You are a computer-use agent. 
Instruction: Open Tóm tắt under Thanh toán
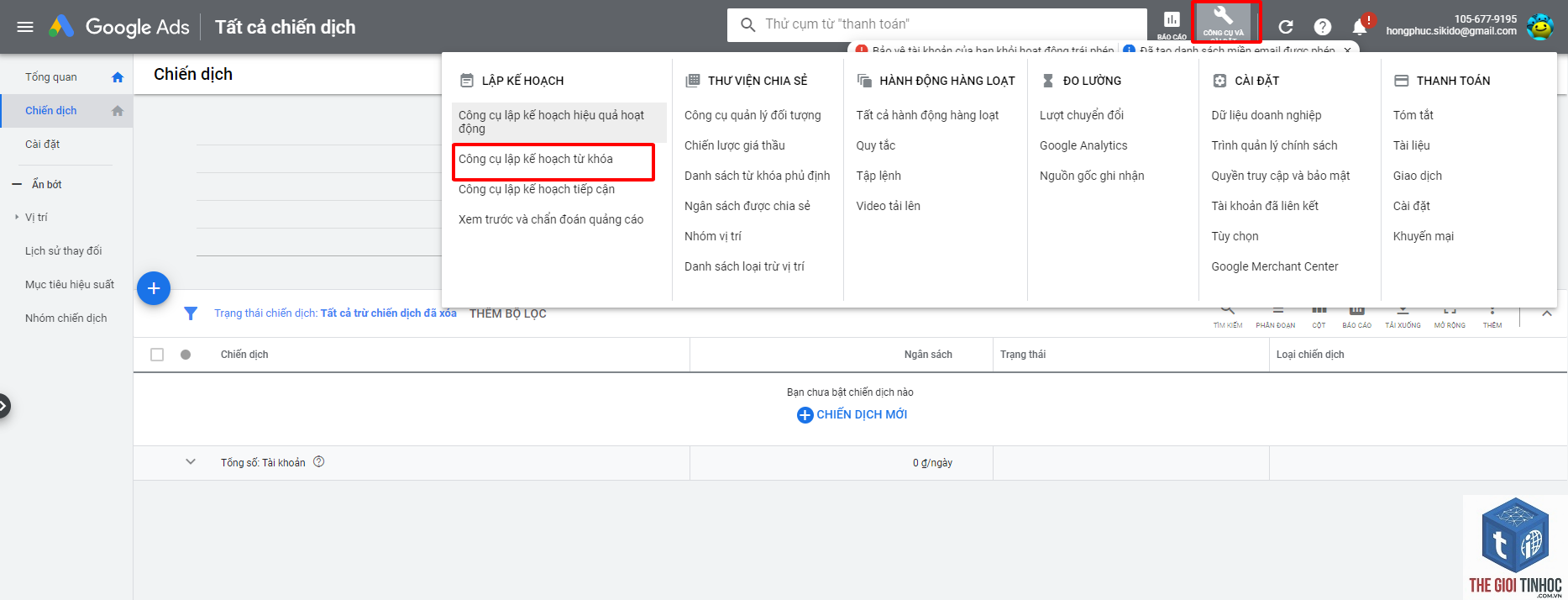[1413, 115]
